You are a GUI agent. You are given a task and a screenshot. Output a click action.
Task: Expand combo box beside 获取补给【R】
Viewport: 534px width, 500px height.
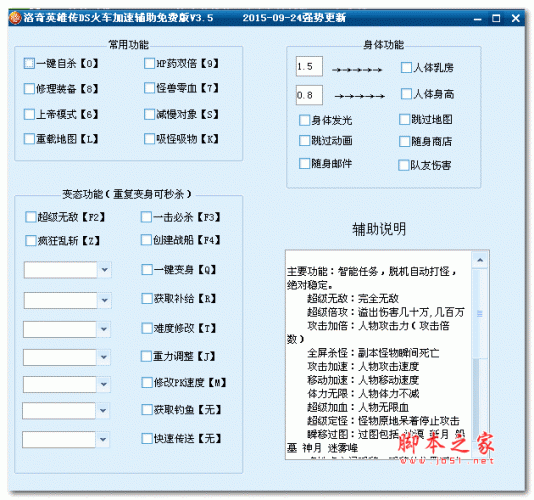(105, 300)
